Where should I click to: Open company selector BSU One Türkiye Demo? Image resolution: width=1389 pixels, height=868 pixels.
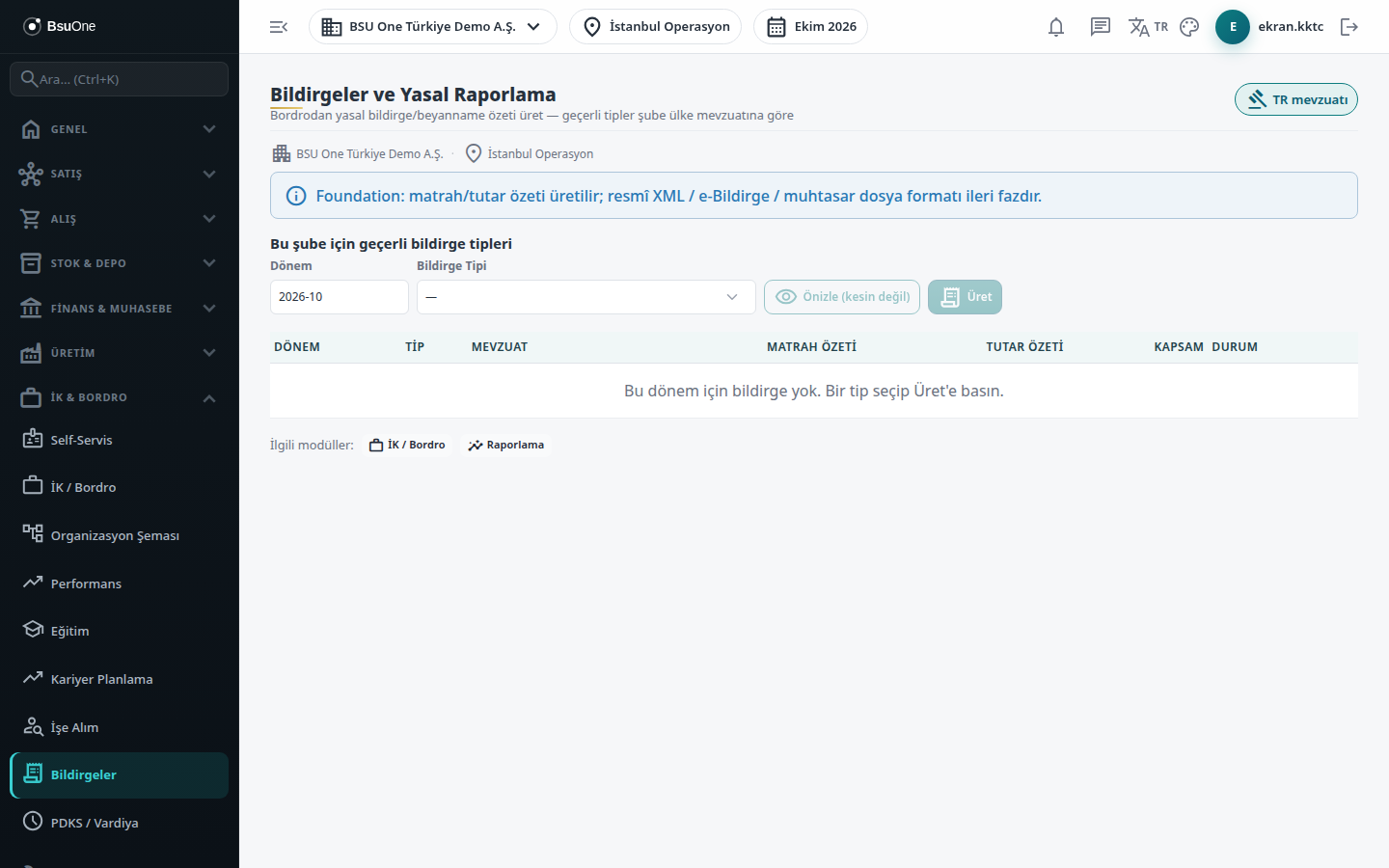click(x=433, y=27)
